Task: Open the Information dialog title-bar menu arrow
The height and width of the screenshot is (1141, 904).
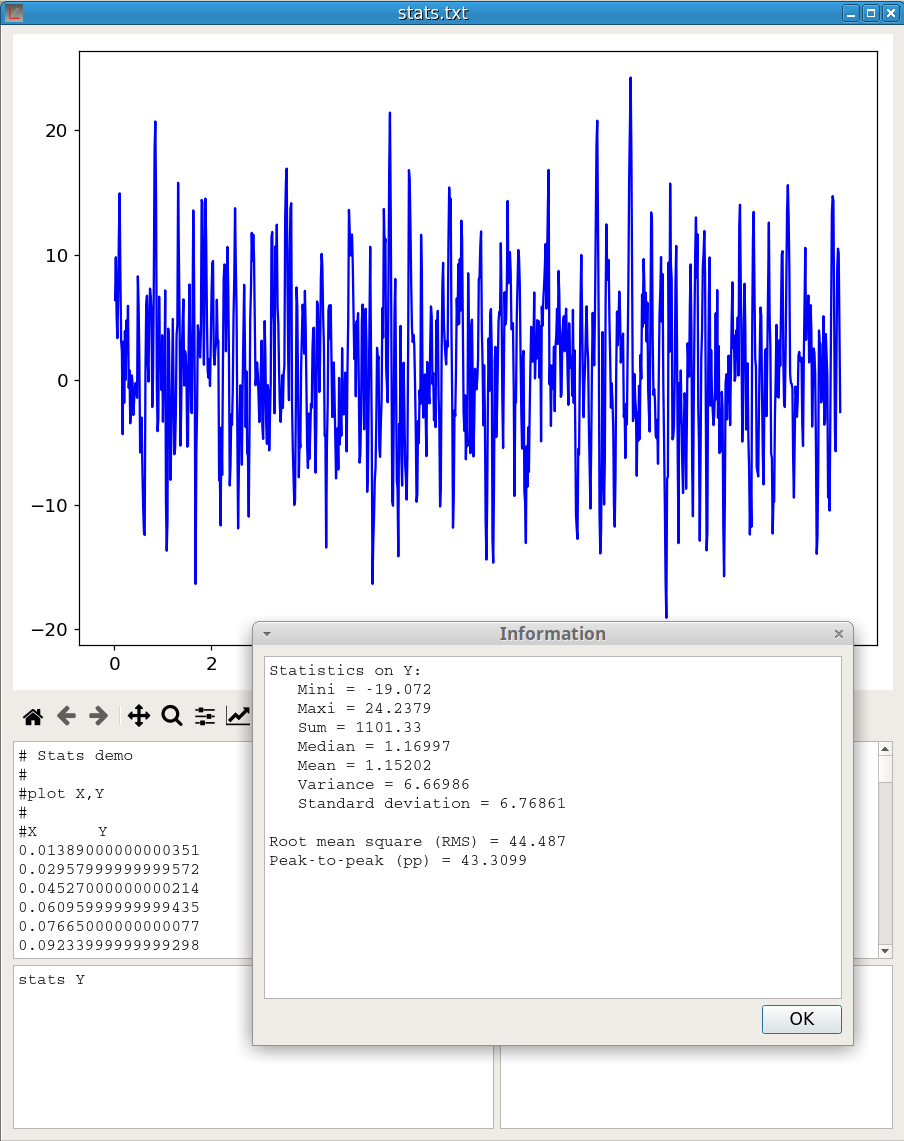Action: click(x=267, y=634)
